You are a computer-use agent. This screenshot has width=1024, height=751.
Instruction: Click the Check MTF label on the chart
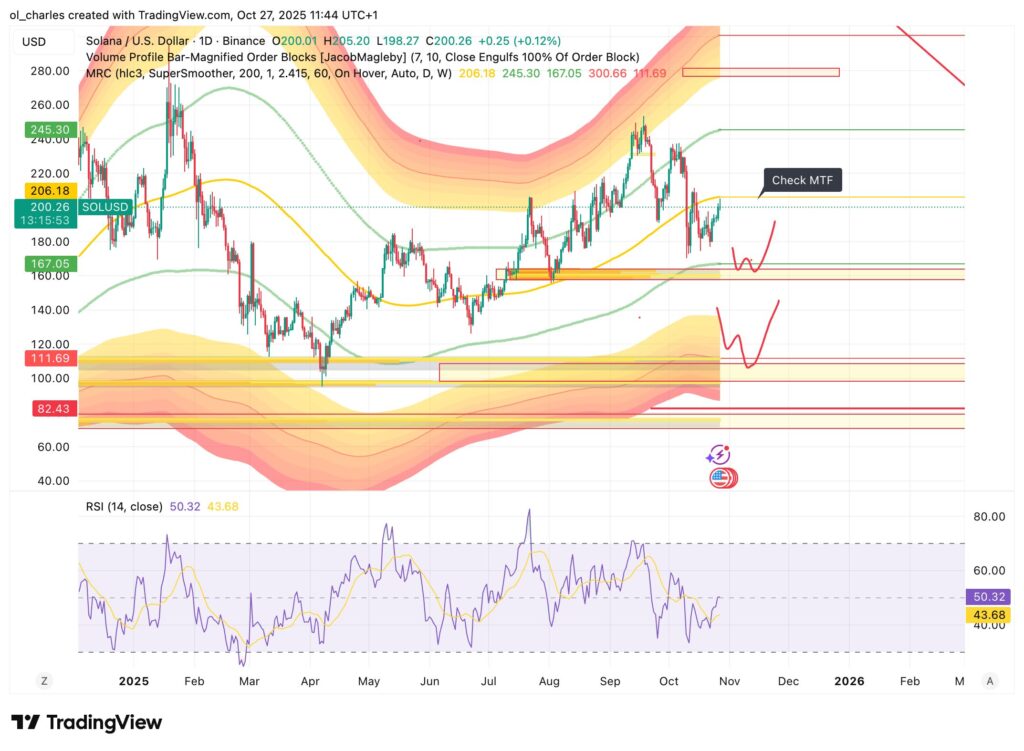(803, 180)
